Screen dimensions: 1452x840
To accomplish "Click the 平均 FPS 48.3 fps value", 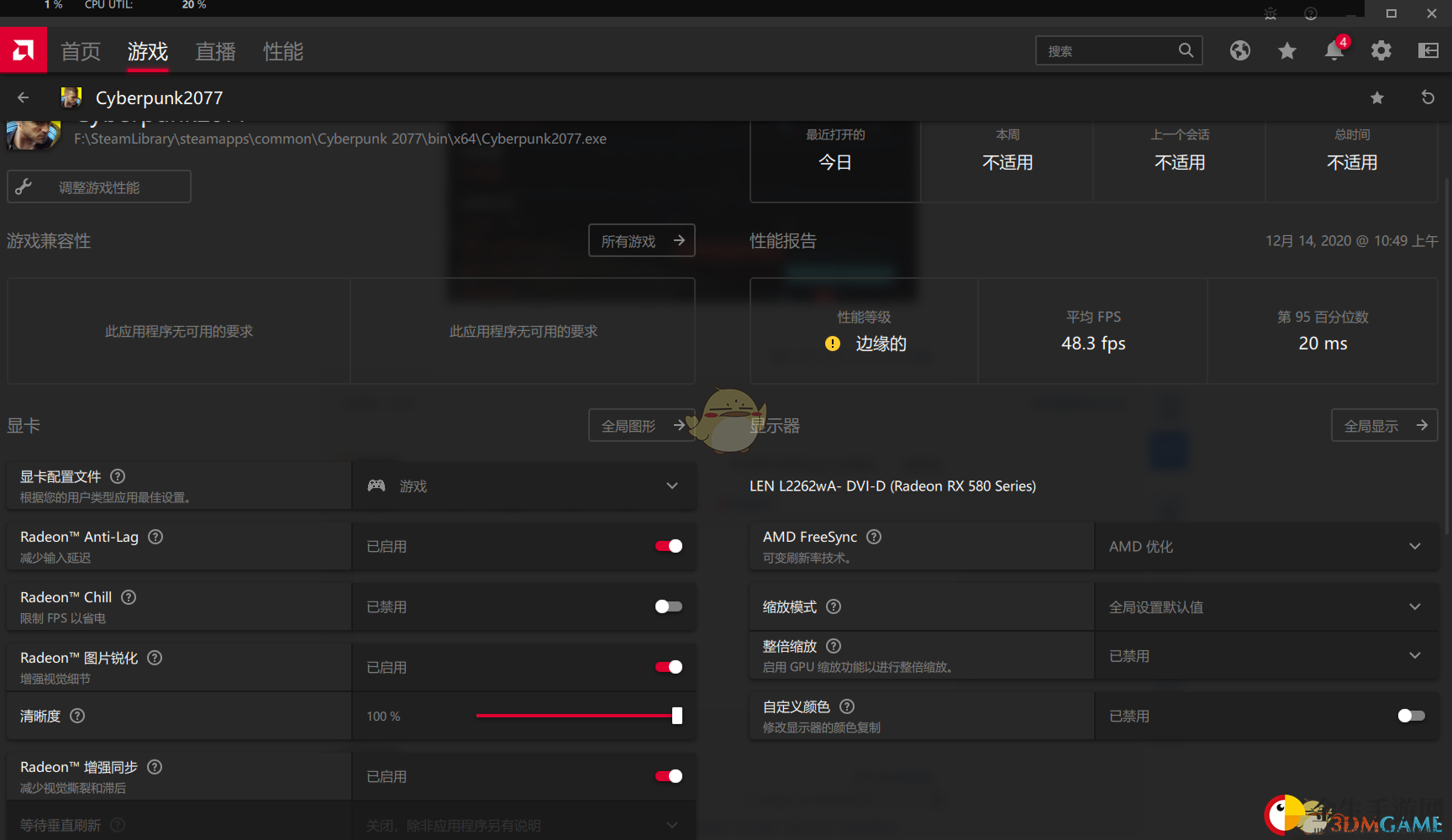I will [x=1093, y=343].
